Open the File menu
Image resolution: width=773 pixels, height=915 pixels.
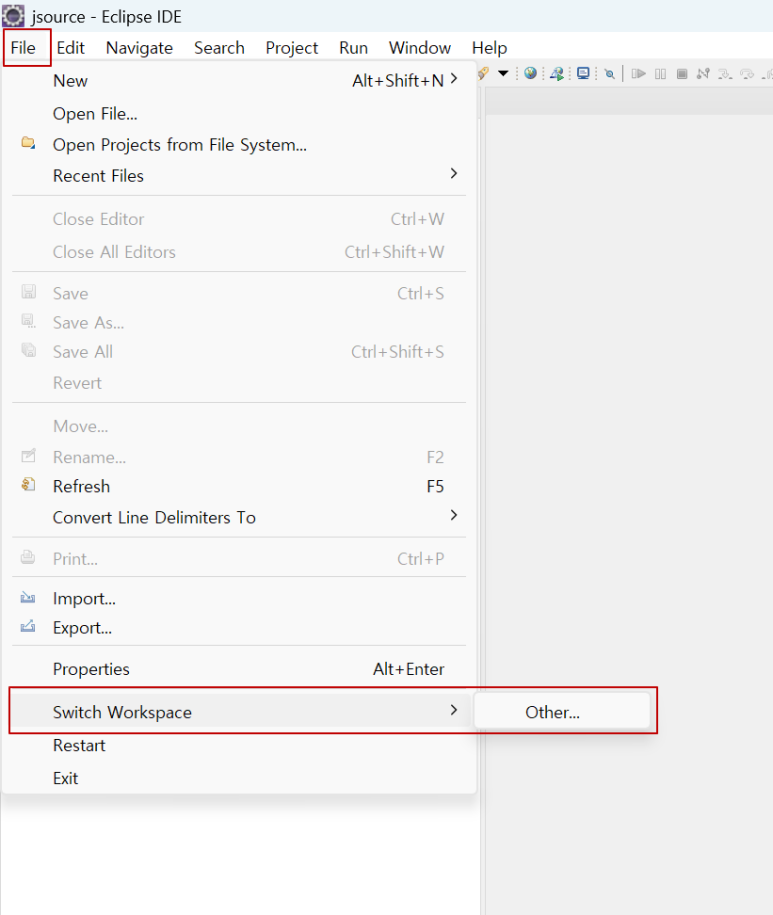pyautogui.click(x=23, y=48)
